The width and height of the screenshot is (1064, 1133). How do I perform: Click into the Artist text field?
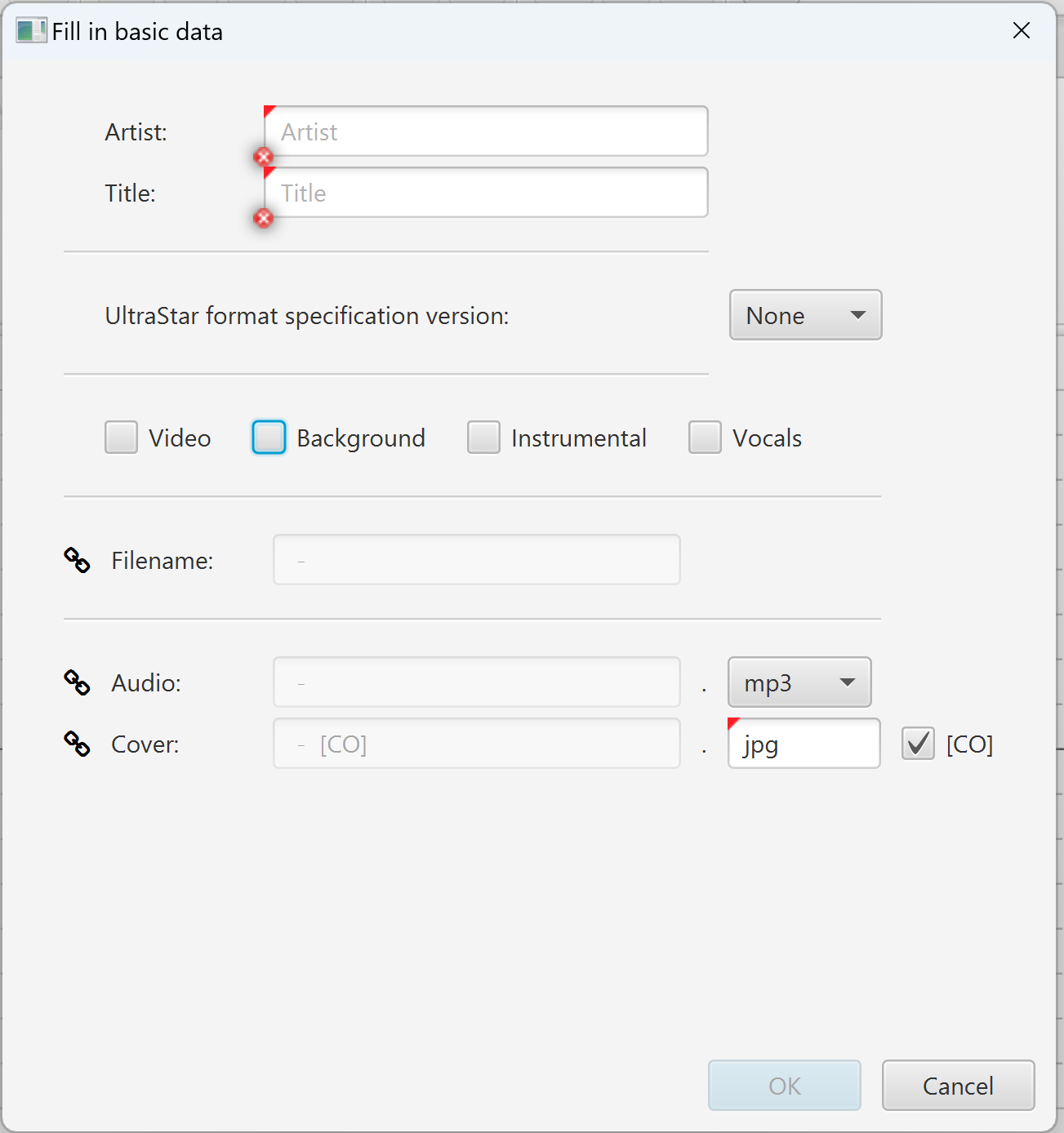(x=486, y=131)
